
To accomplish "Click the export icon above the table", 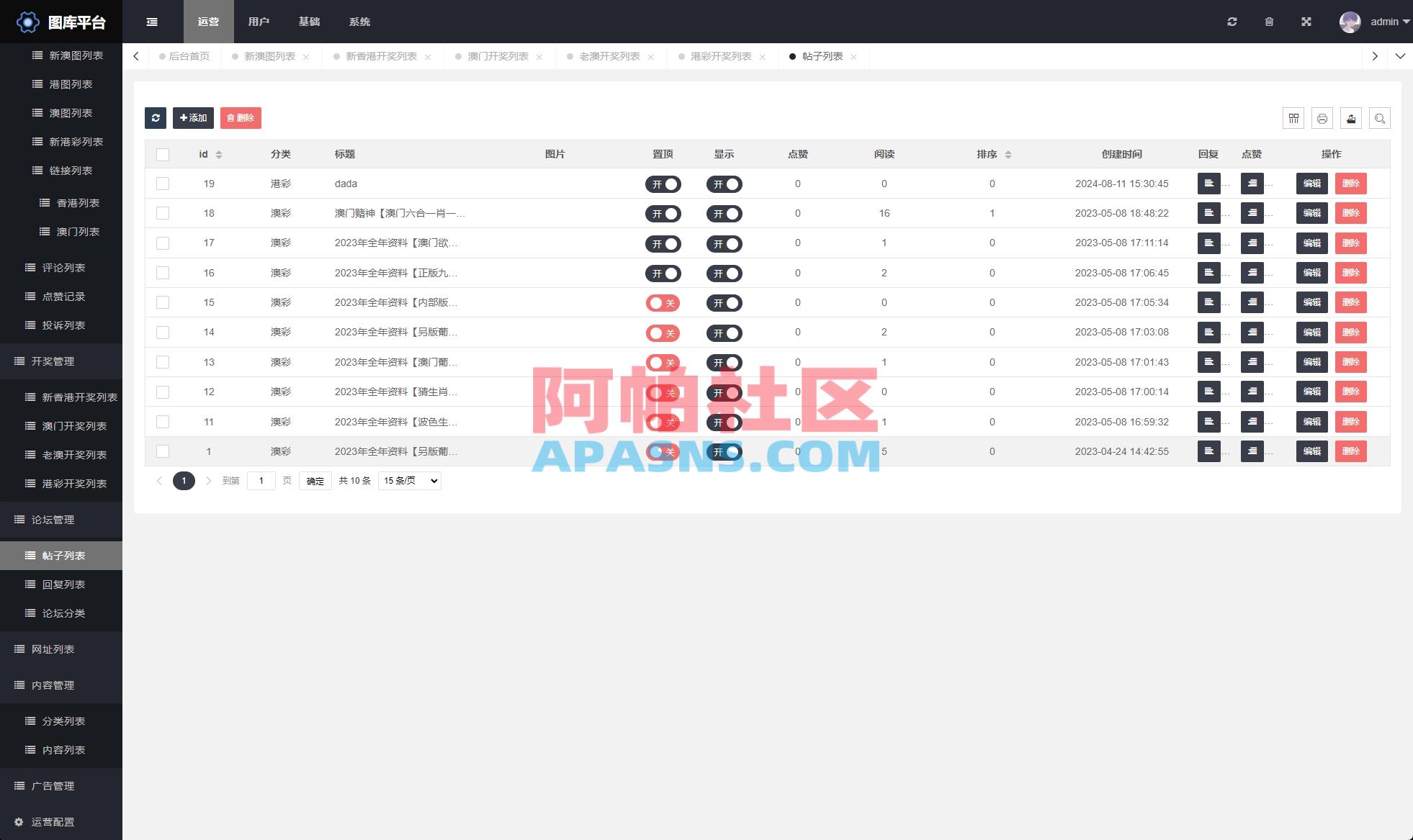I will click(x=1351, y=118).
